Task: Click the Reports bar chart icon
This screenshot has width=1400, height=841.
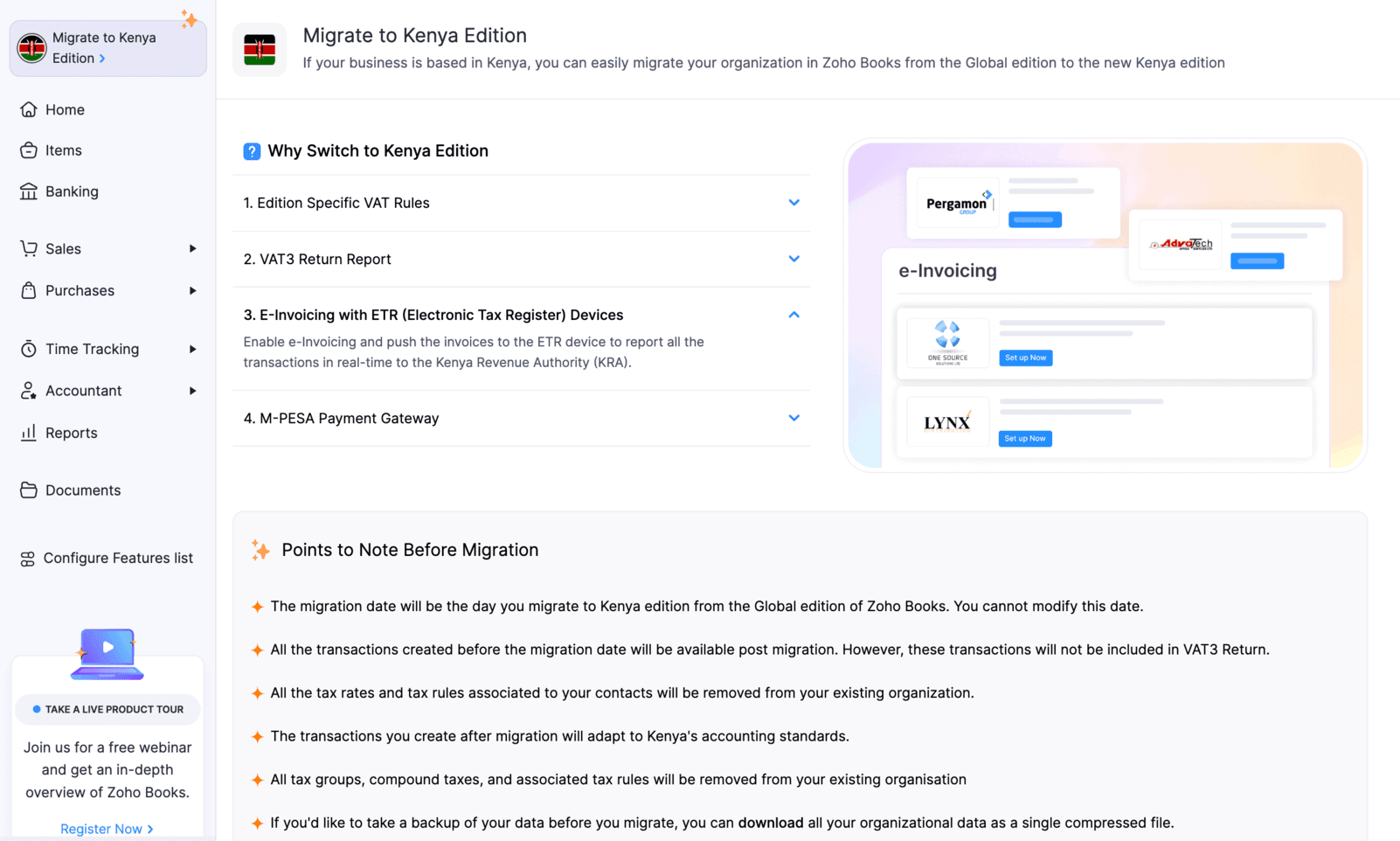Action: [x=29, y=433]
